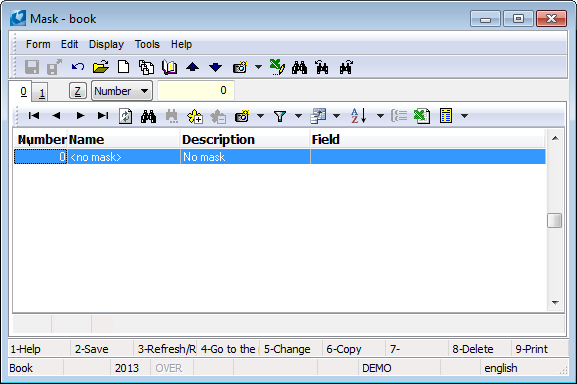Click find next binoculars icon on far right
The height and width of the screenshot is (384, 577).
point(346,67)
